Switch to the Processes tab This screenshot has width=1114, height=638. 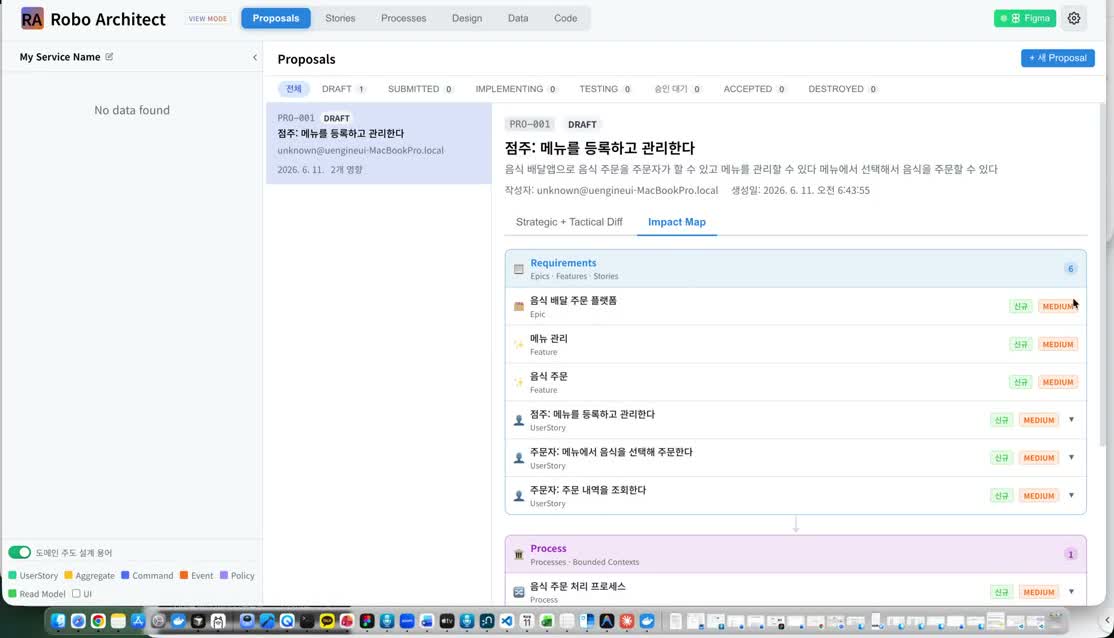click(x=404, y=18)
